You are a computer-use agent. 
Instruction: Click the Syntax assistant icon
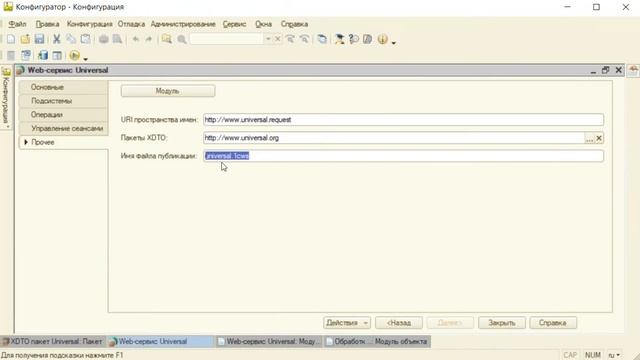coord(339,39)
